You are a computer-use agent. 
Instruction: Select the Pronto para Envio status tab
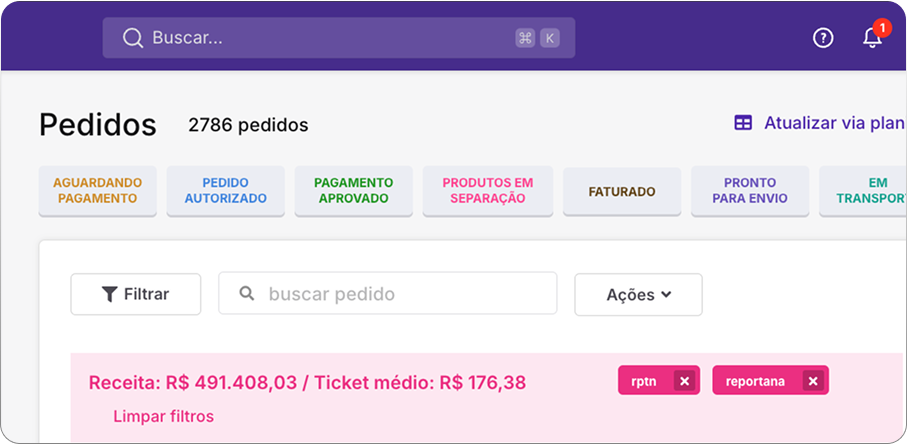pyautogui.click(x=750, y=191)
